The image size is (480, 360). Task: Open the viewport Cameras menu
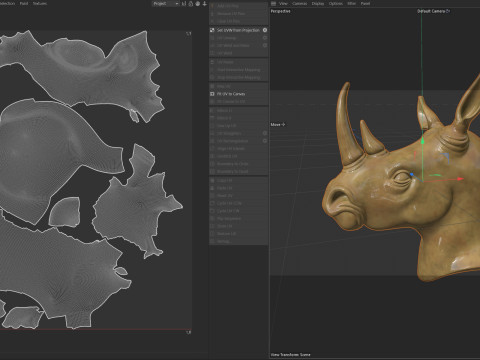pos(299,3)
